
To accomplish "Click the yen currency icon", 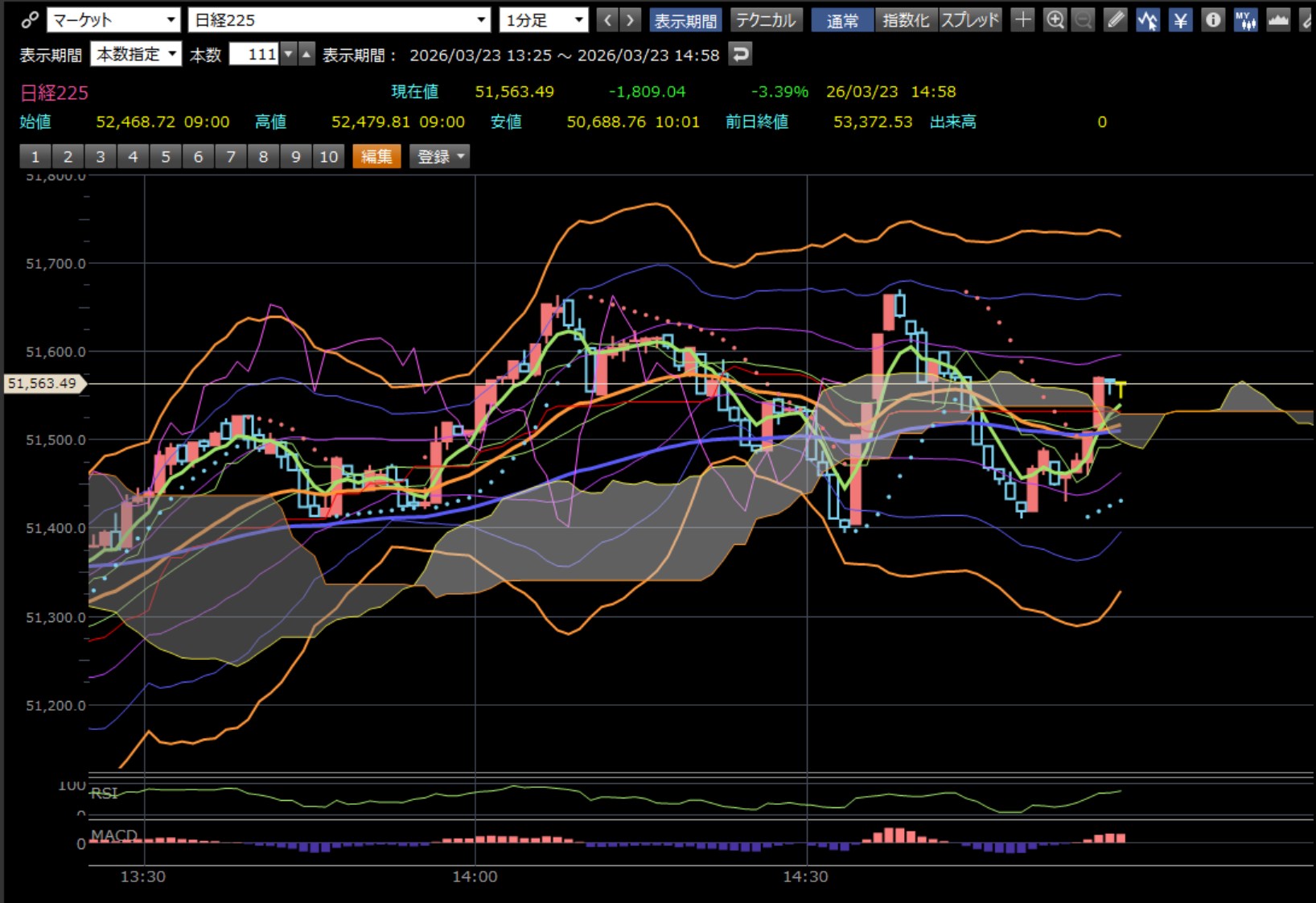I will tap(1180, 20).
